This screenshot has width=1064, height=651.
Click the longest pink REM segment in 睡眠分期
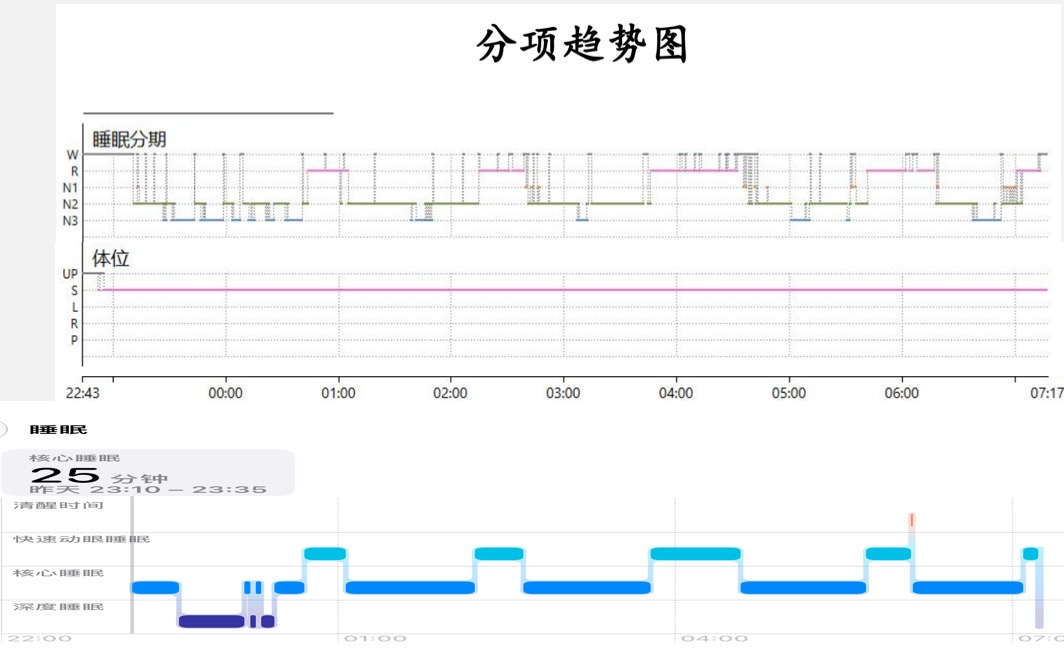(x=694, y=170)
